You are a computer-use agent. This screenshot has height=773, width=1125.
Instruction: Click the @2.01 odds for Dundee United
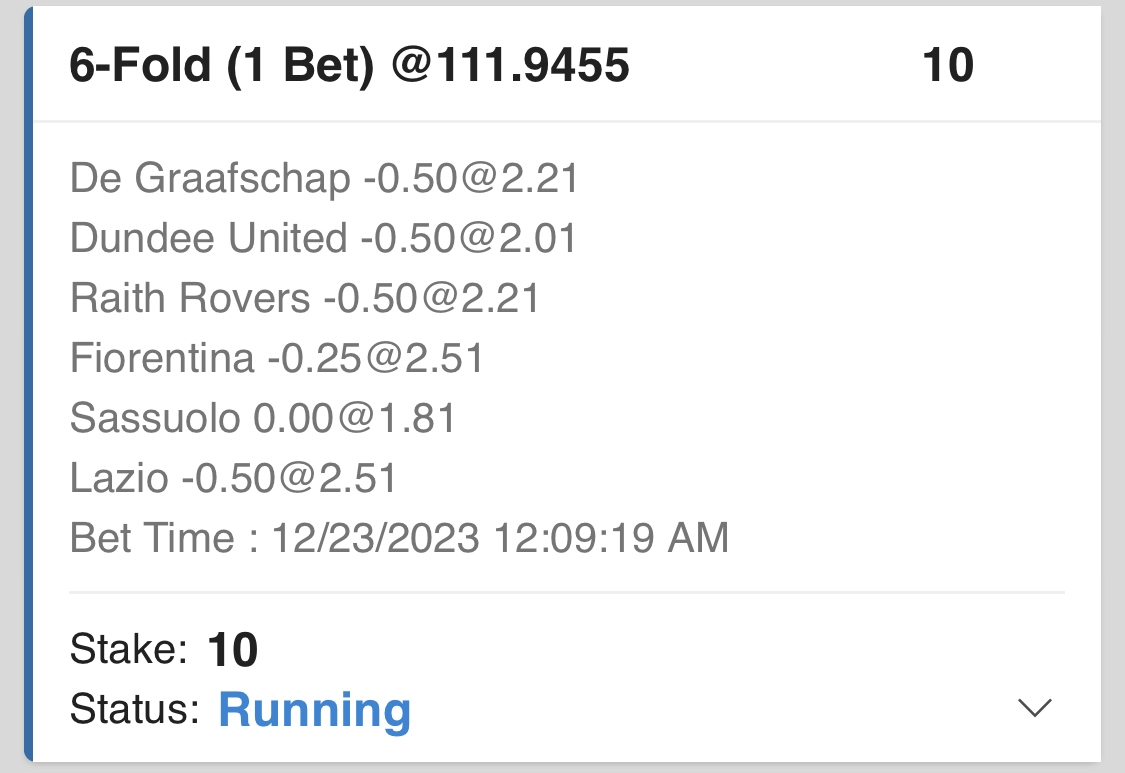pos(516,239)
